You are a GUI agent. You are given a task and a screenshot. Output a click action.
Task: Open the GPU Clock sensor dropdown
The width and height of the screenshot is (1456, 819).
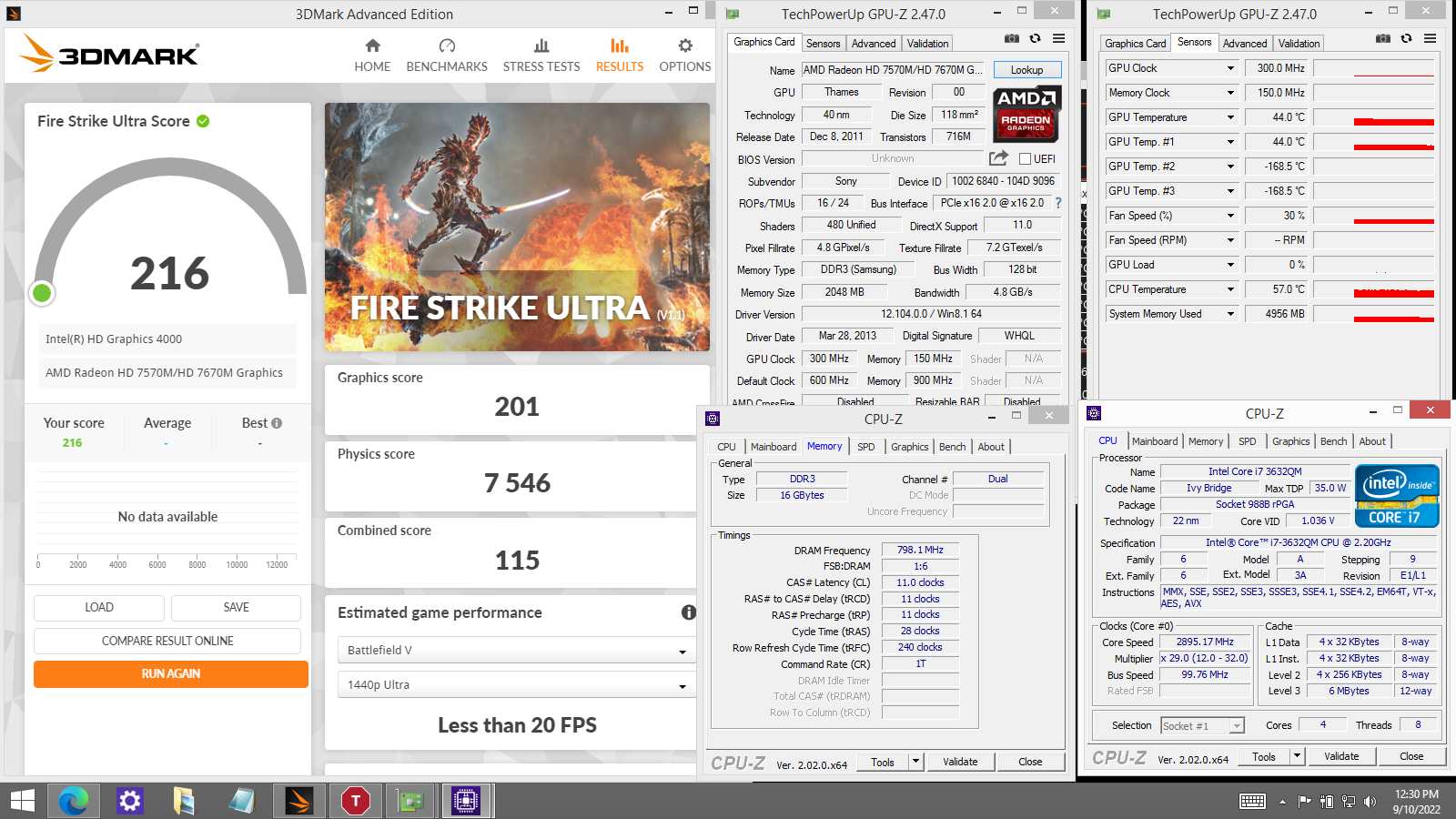1230,68
